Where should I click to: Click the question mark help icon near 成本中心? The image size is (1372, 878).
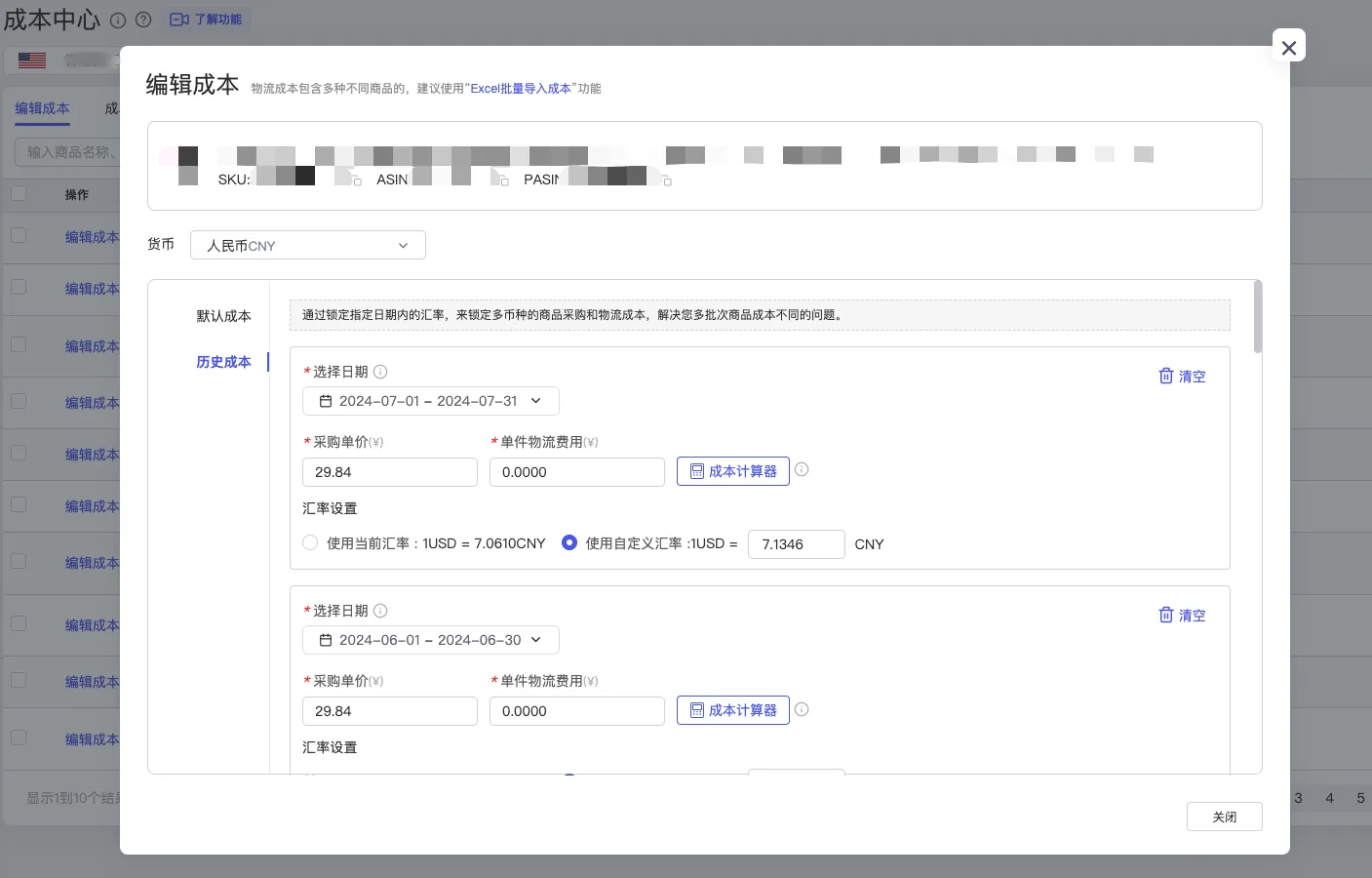(143, 20)
